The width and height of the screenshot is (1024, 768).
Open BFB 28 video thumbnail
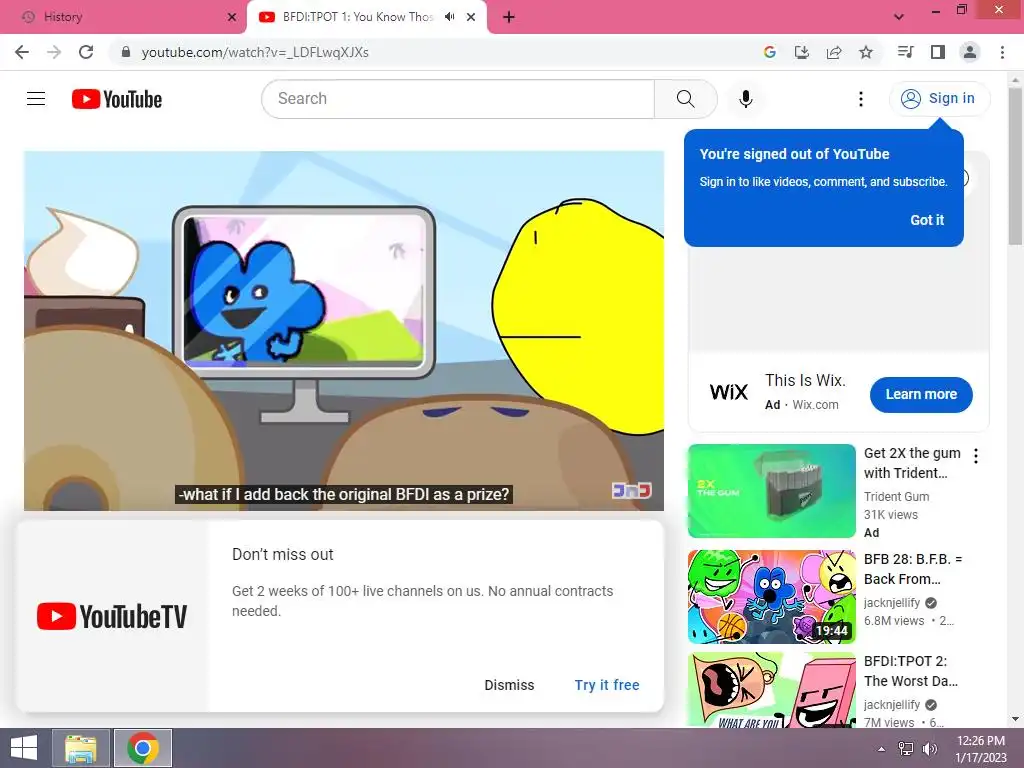click(771, 597)
